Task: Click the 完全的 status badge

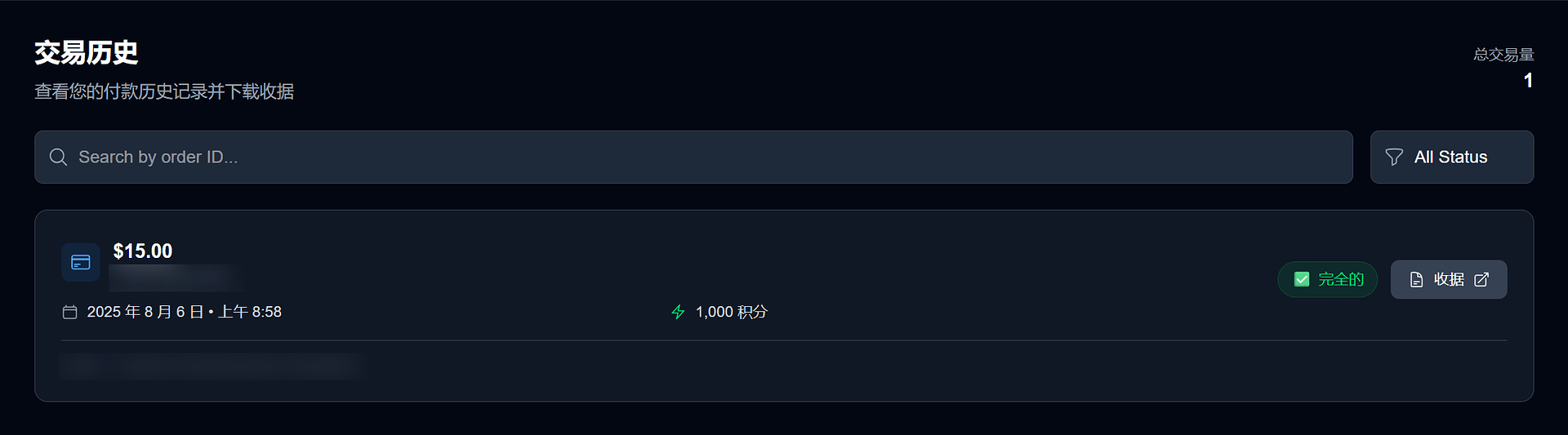Action: click(1328, 279)
